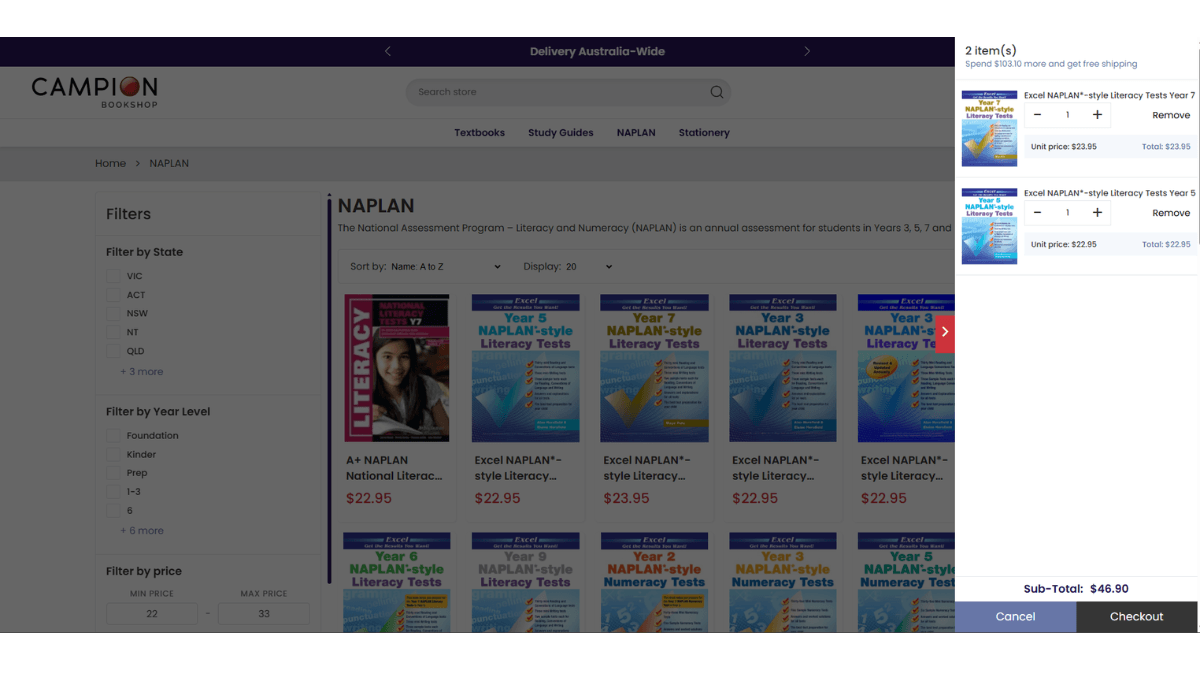
Task: Tick the year level 6 filter
Action: [x=114, y=510]
